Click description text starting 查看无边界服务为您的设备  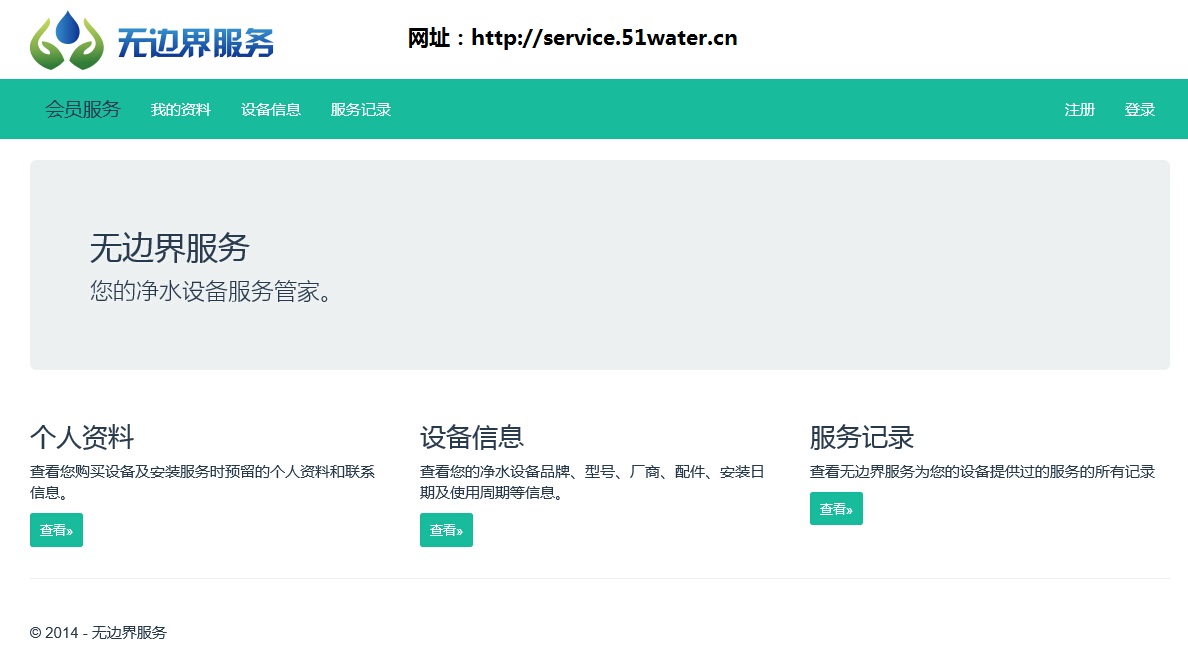click(x=982, y=471)
